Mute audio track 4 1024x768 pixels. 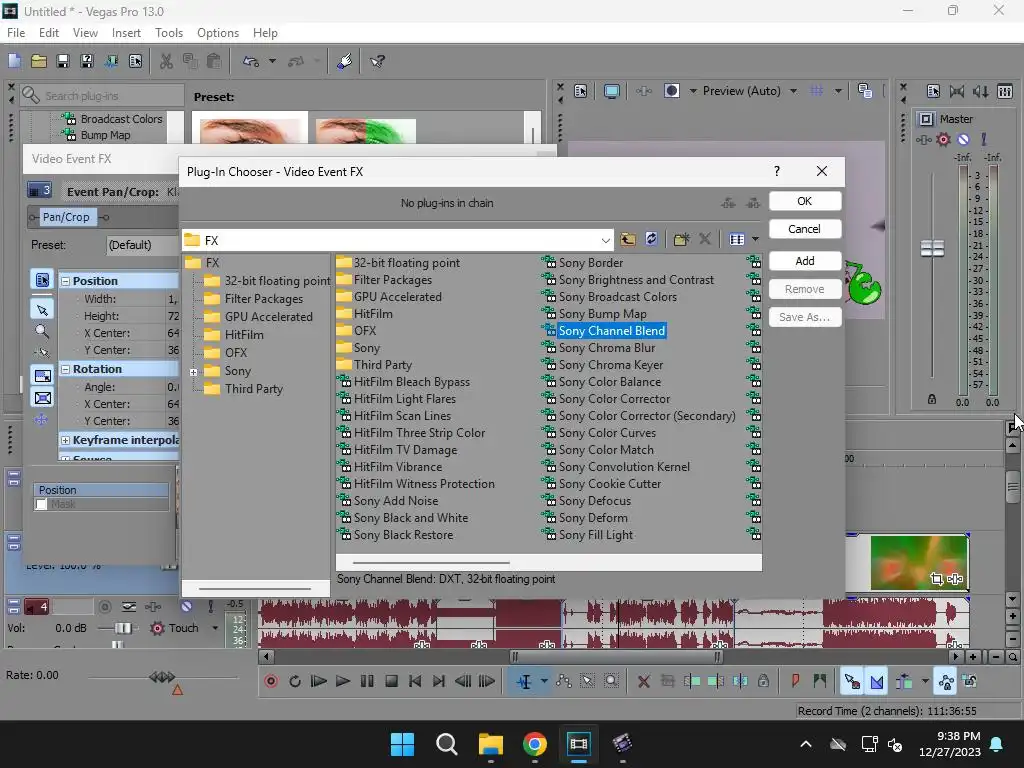click(186, 607)
